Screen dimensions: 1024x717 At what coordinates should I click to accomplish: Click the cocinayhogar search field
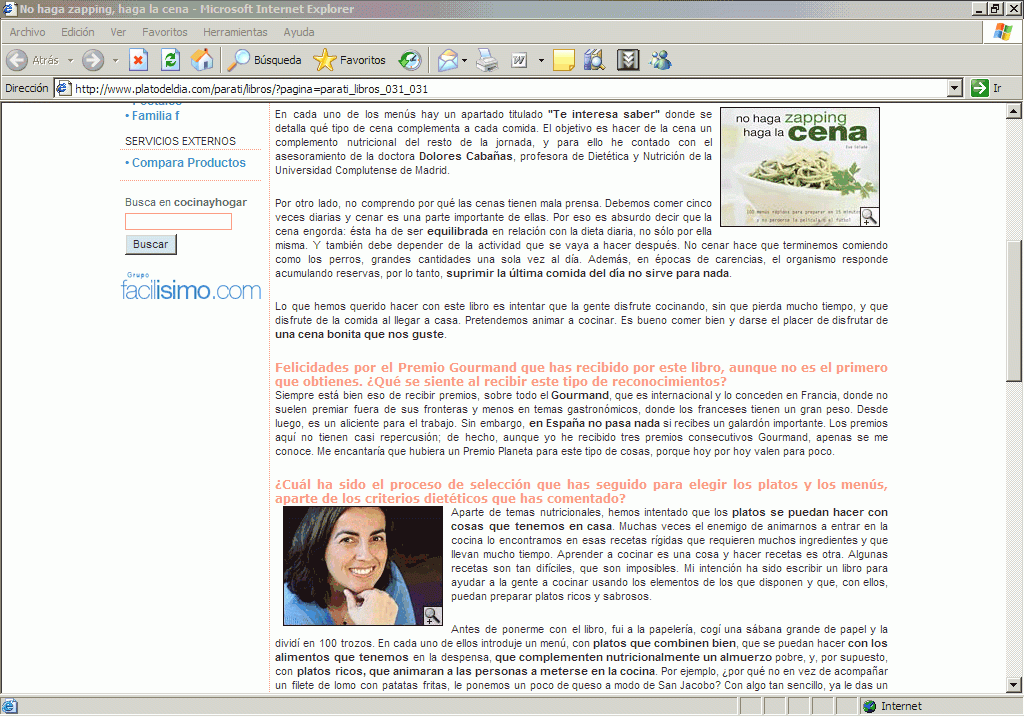(x=178, y=221)
